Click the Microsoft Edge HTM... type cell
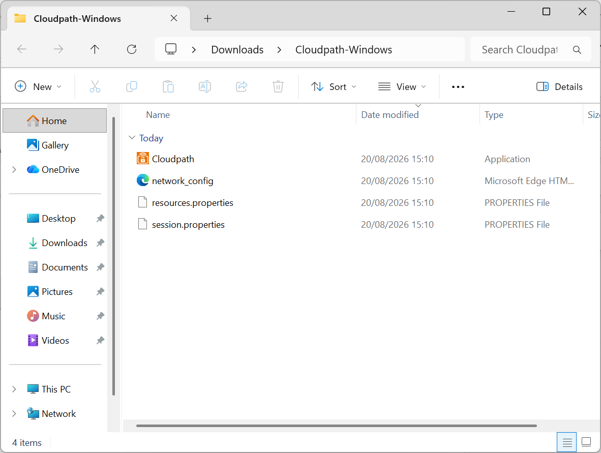Screen dimensions: 601x453 click(x=529, y=181)
